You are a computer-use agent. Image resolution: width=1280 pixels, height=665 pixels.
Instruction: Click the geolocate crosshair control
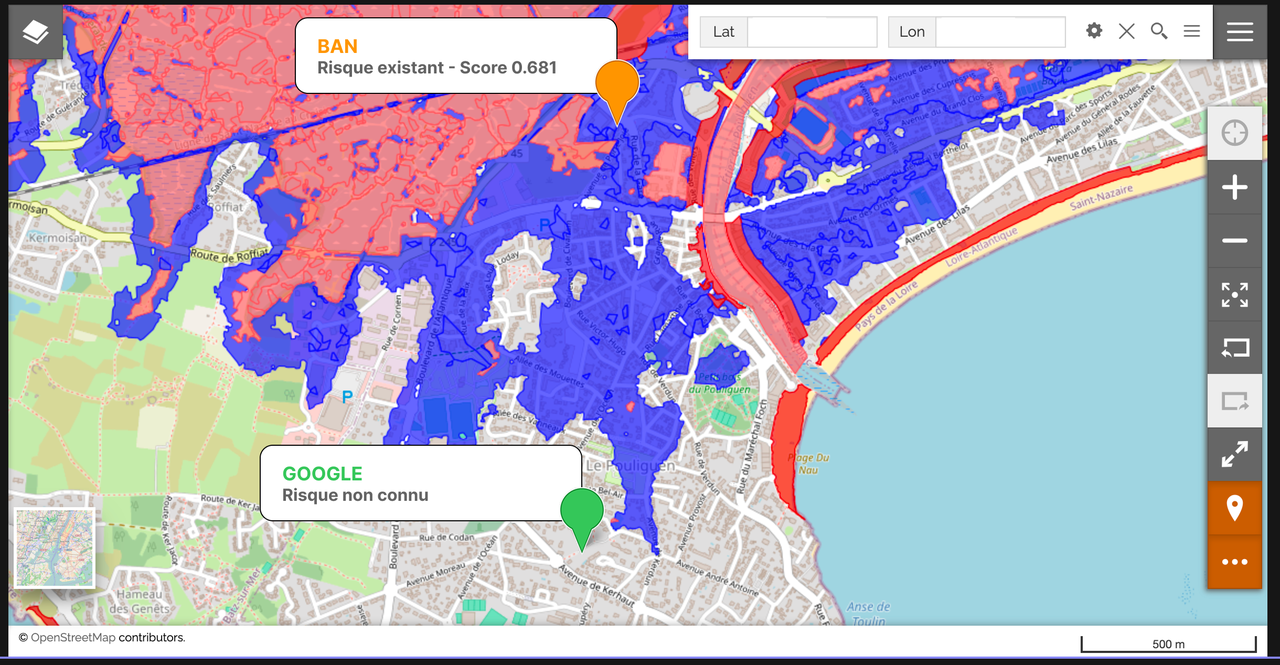(1235, 132)
